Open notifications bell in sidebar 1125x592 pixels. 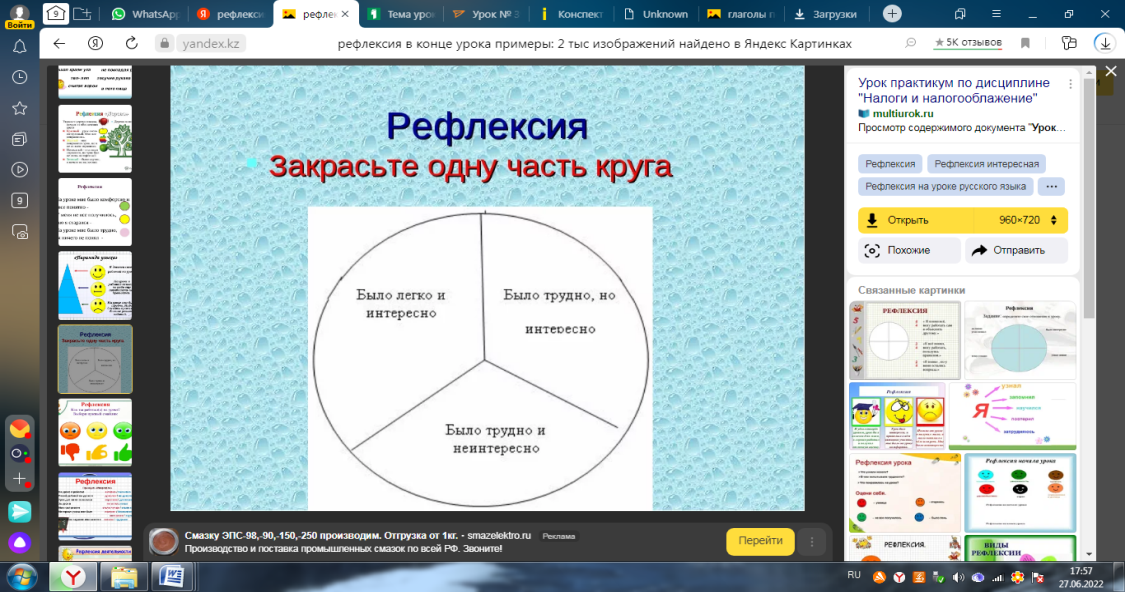coord(19,47)
